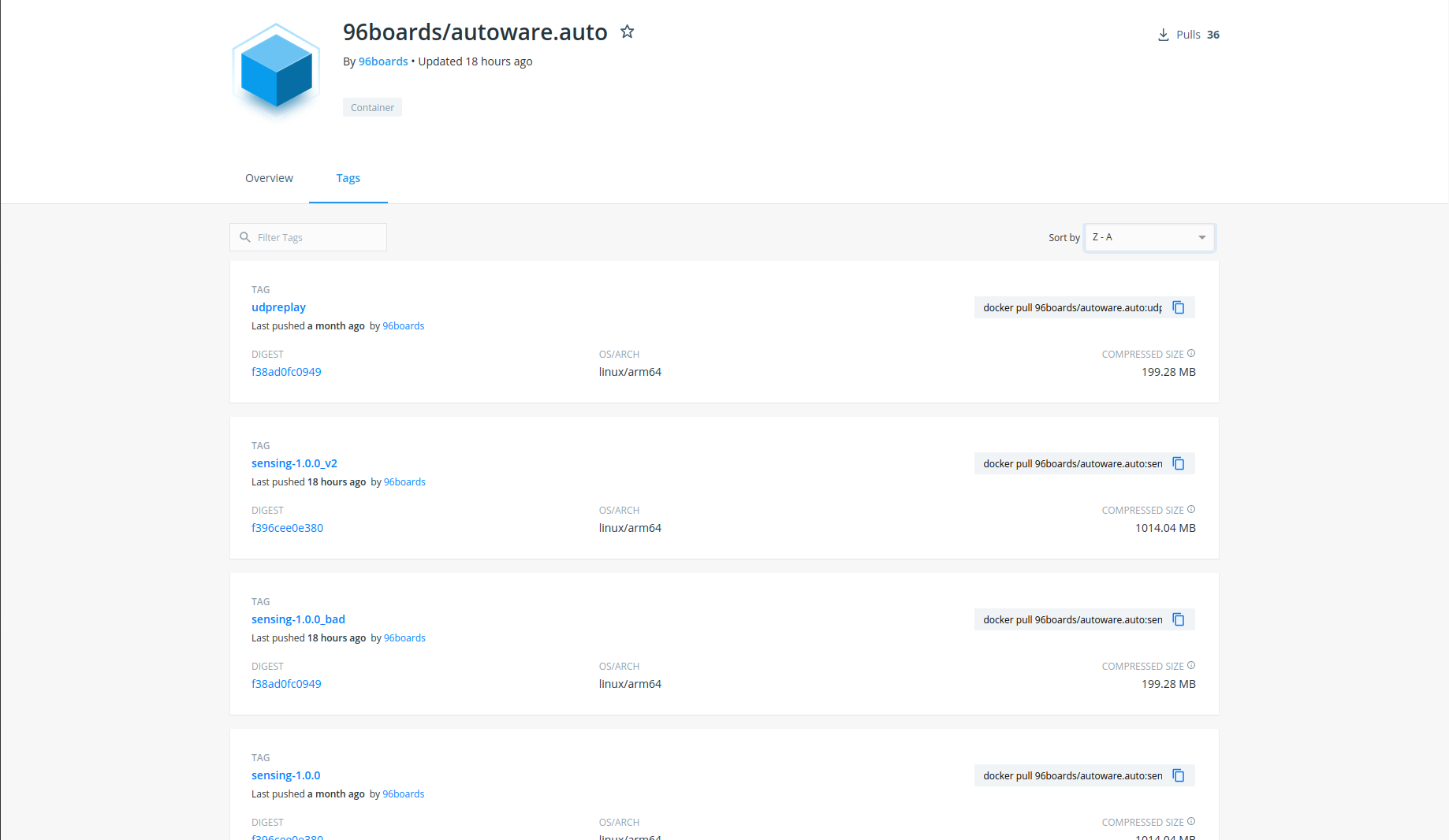Open the sensing-1.0.0_bad tag
The height and width of the screenshot is (840, 1449).
coord(298,619)
